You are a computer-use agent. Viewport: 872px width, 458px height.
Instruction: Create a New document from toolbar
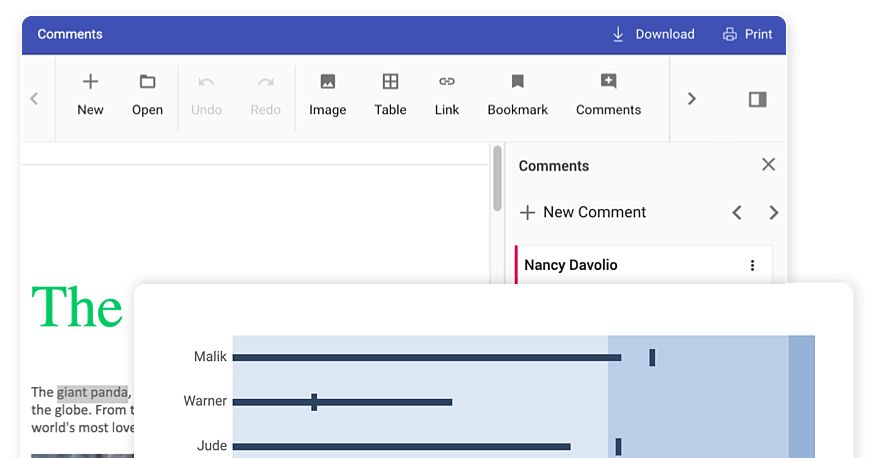click(x=90, y=95)
